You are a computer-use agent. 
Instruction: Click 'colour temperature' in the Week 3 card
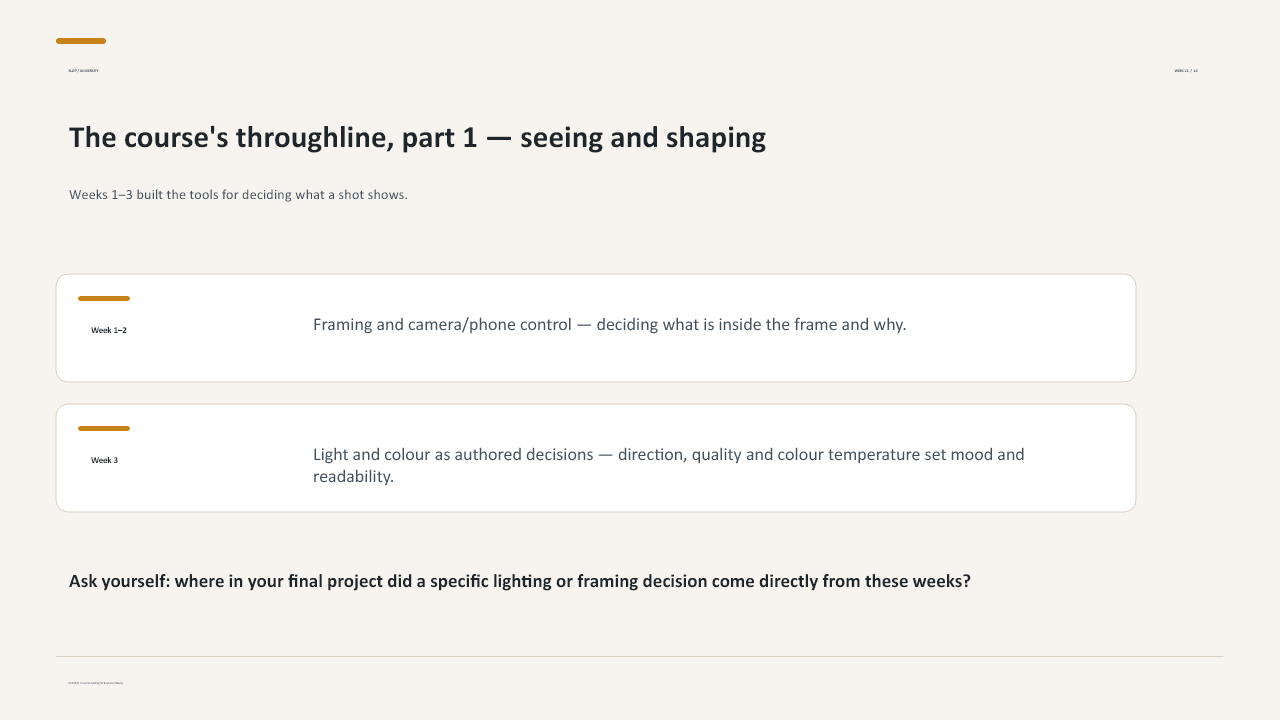coord(848,454)
